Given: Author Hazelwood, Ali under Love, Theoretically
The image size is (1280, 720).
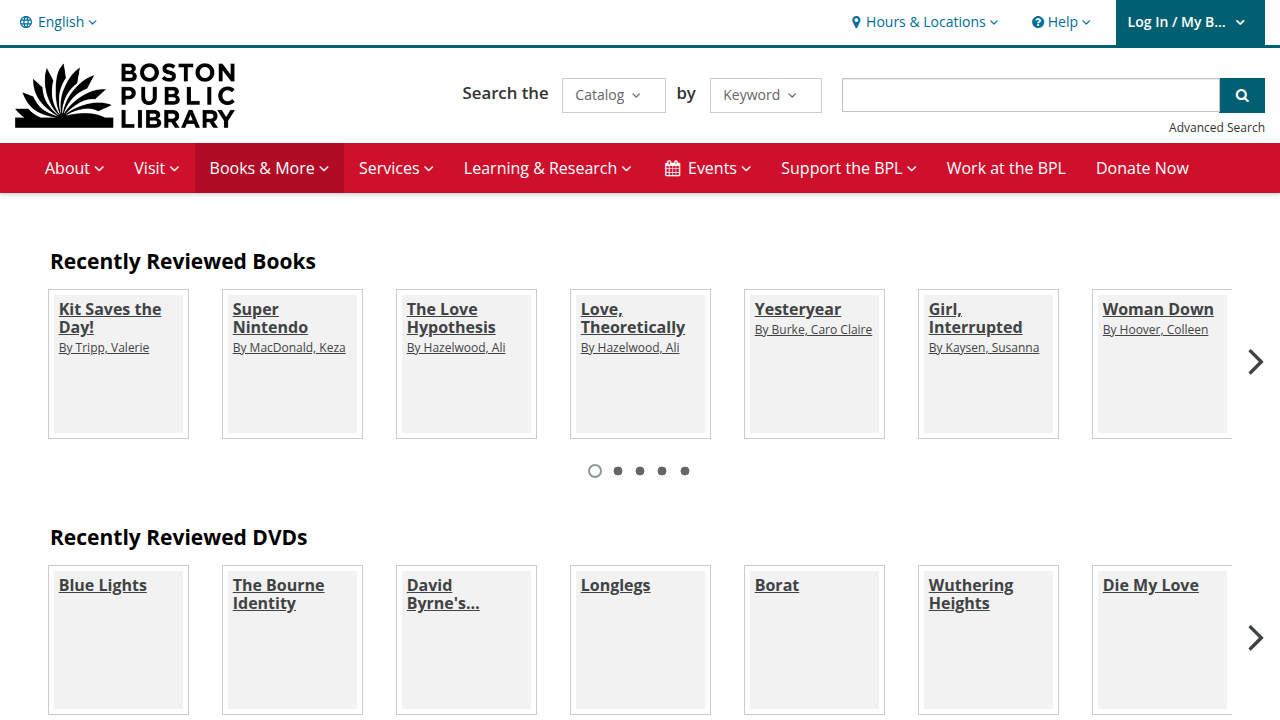Looking at the screenshot, I should (x=630, y=348).
